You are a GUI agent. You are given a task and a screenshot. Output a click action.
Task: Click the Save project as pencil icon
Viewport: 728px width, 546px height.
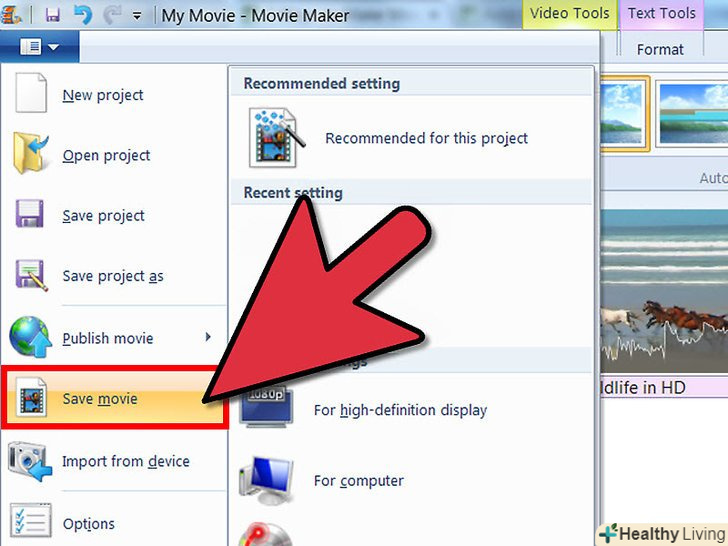click(x=31, y=275)
